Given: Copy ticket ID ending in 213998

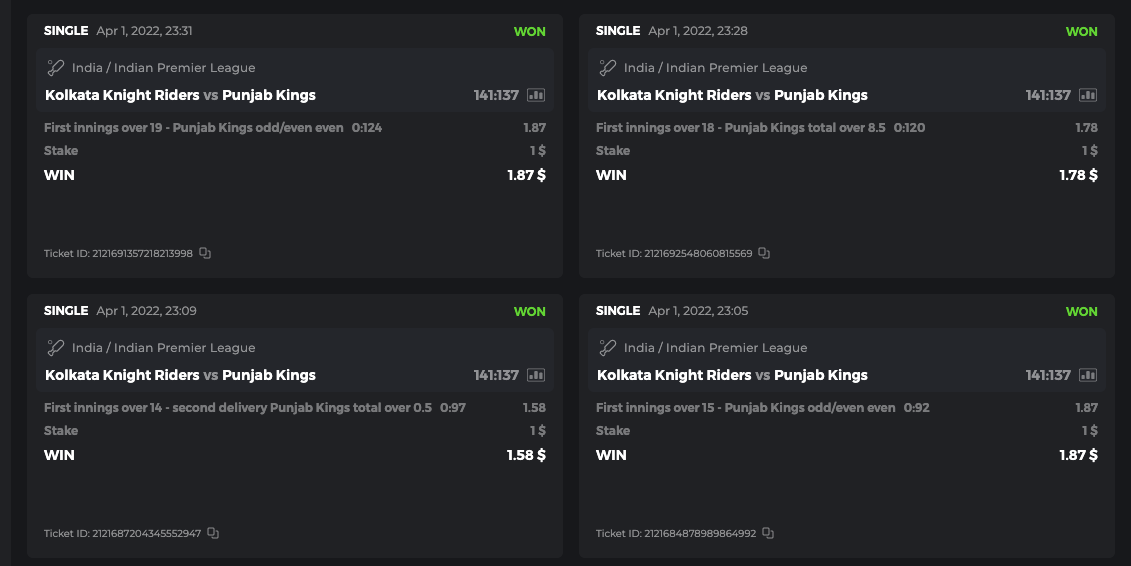Looking at the screenshot, I should point(205,254).
